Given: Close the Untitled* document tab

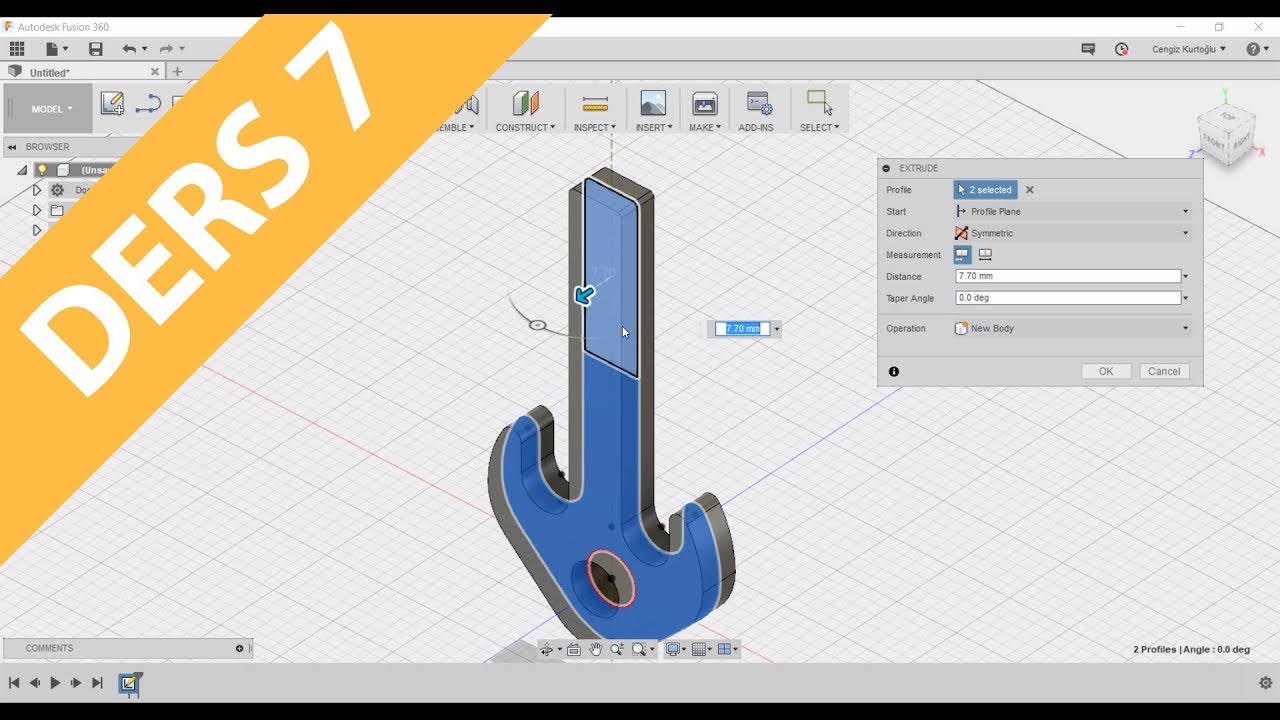Looking at the screenshot, I should [155, 72].
